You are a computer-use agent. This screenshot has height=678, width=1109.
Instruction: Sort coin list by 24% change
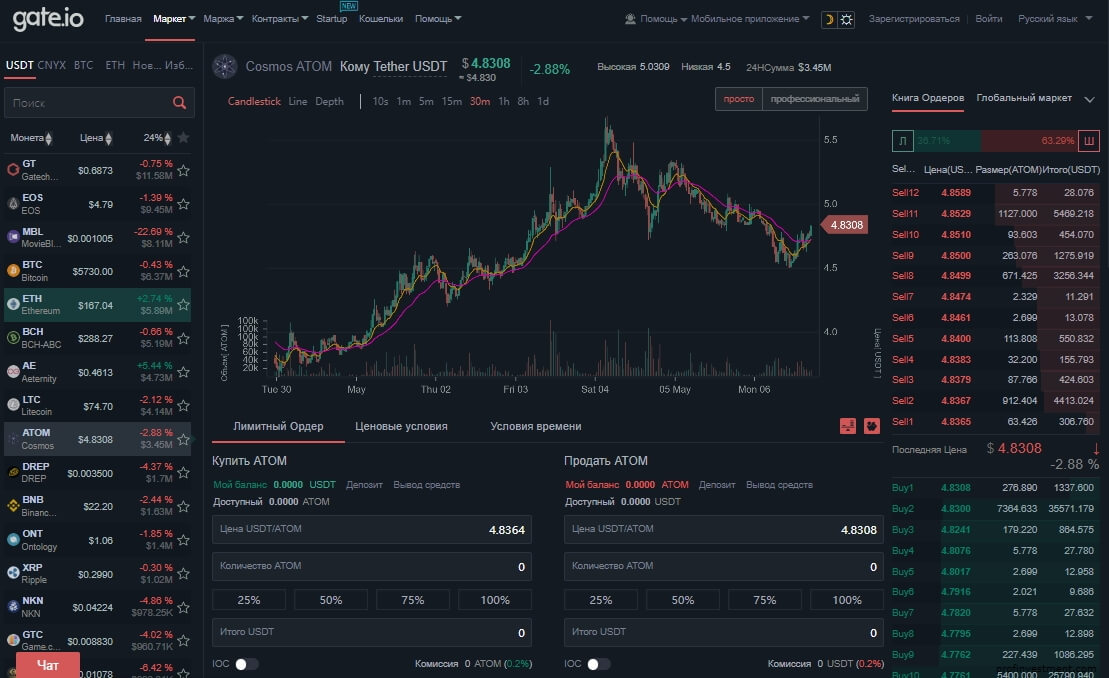point(157,138)
